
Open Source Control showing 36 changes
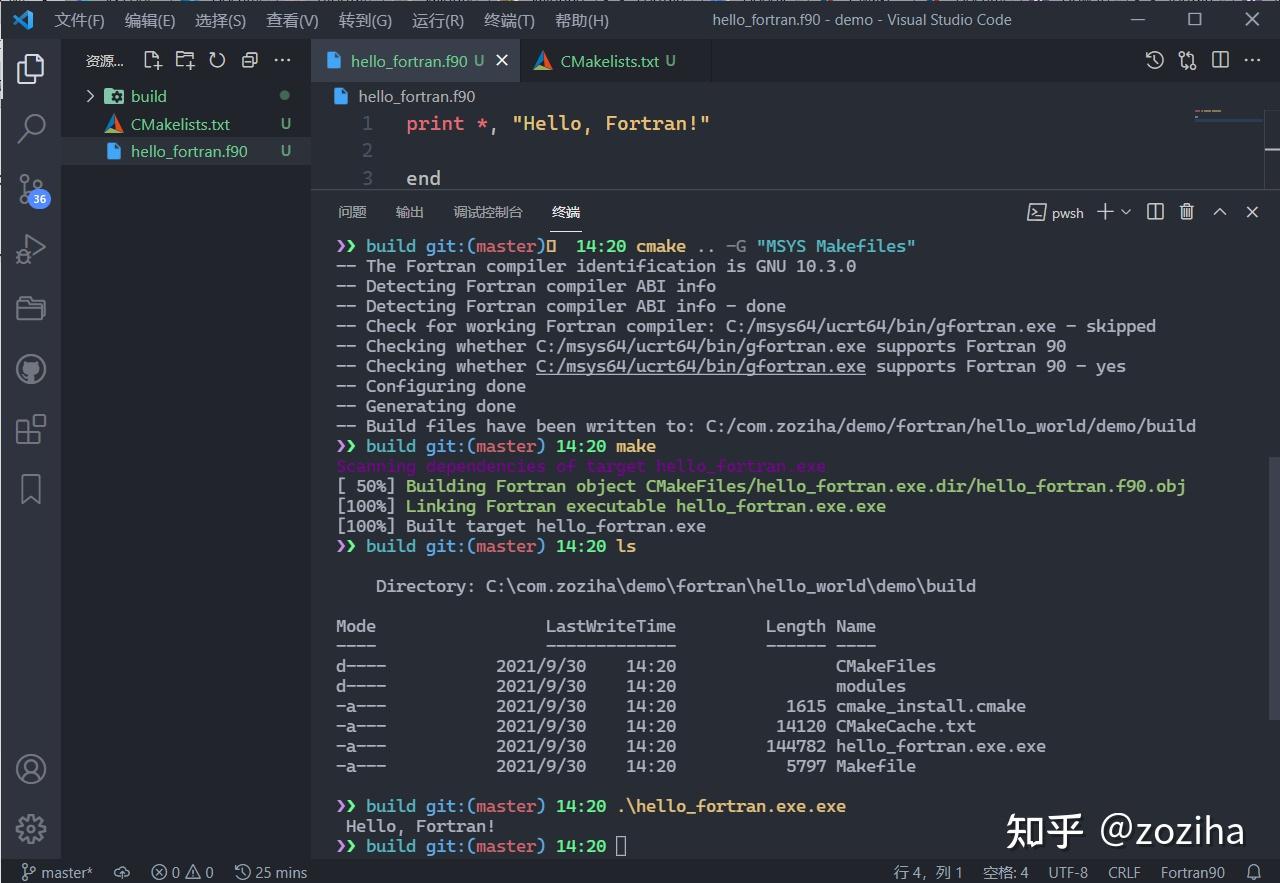point(31,190)
